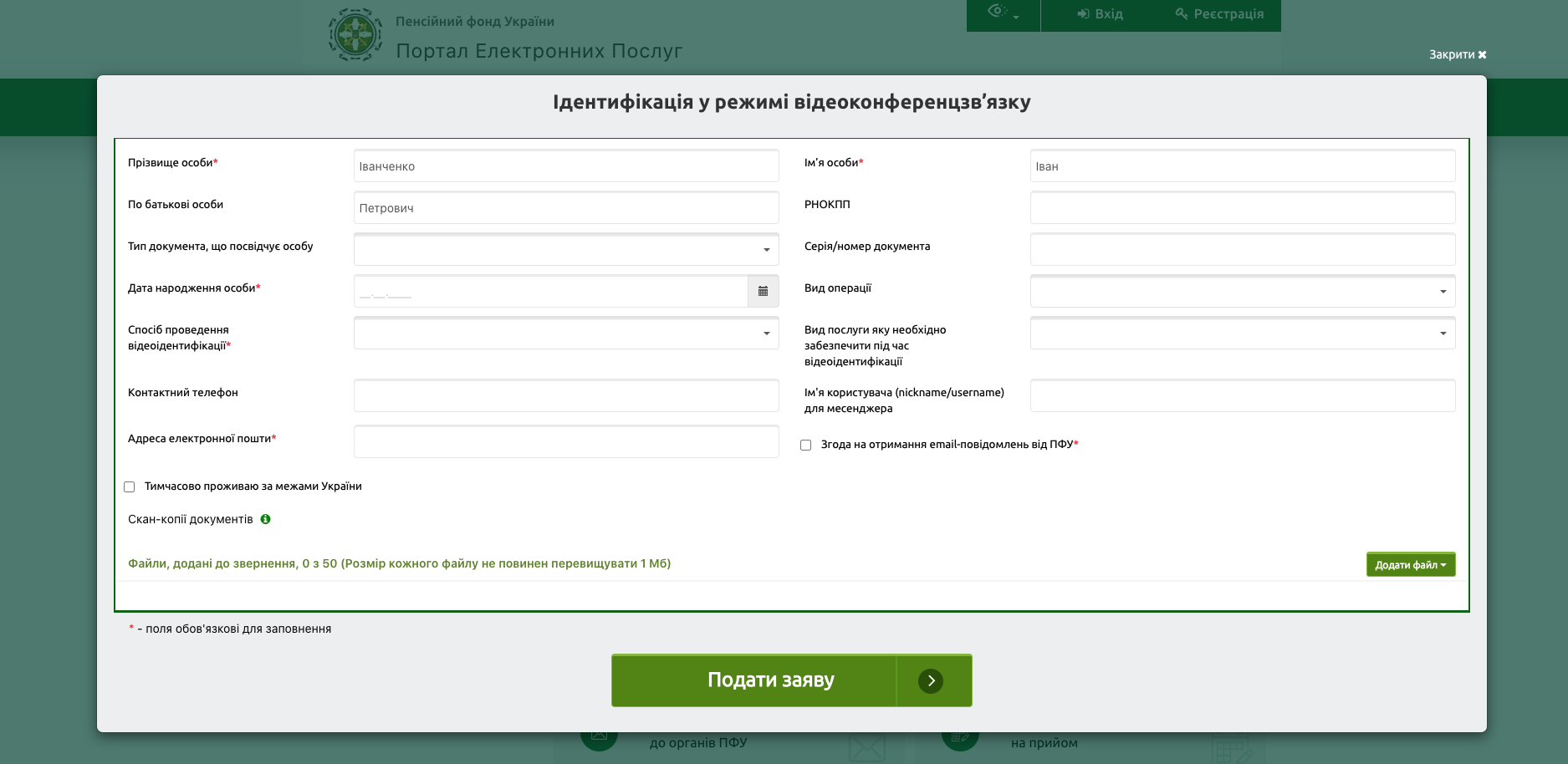Screen dimensions: 1568x764
Task: Click the Pension Fund of Ukraine logo
Action: [355, 35]
